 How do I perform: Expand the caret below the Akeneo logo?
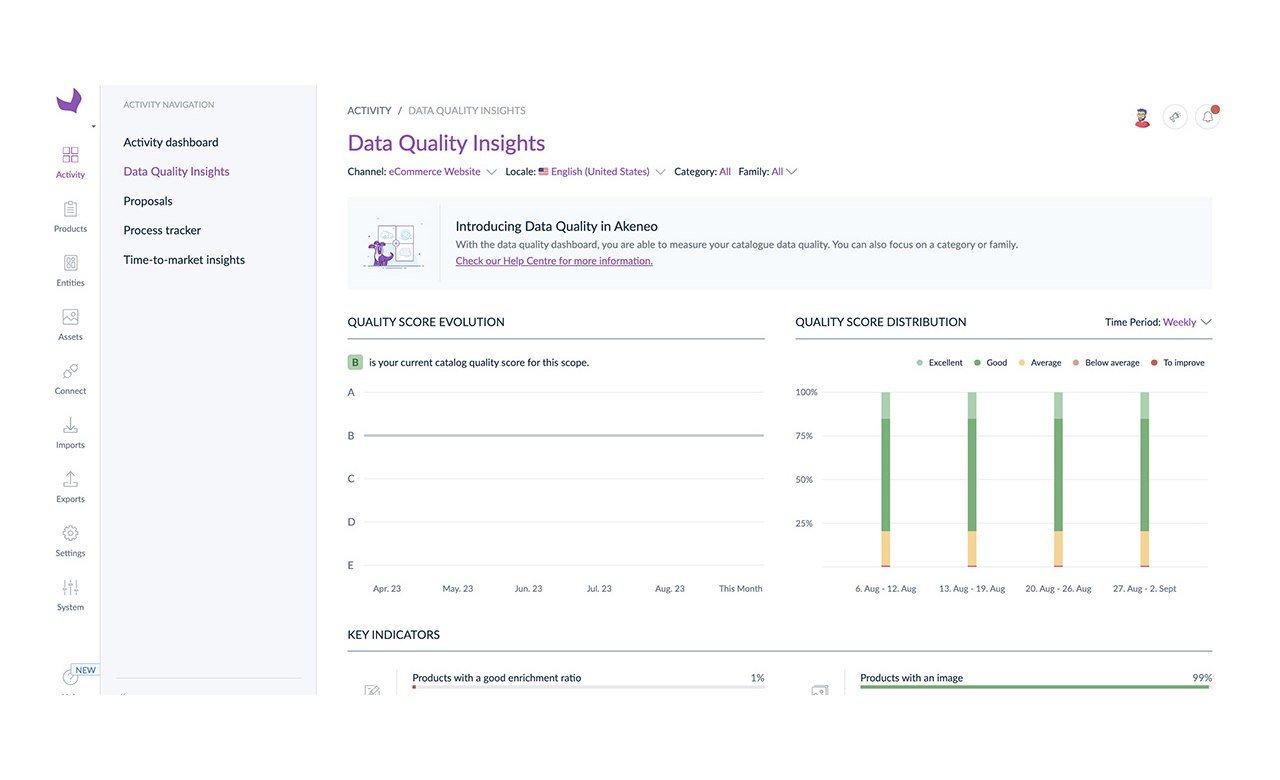[x=93, y=127]
